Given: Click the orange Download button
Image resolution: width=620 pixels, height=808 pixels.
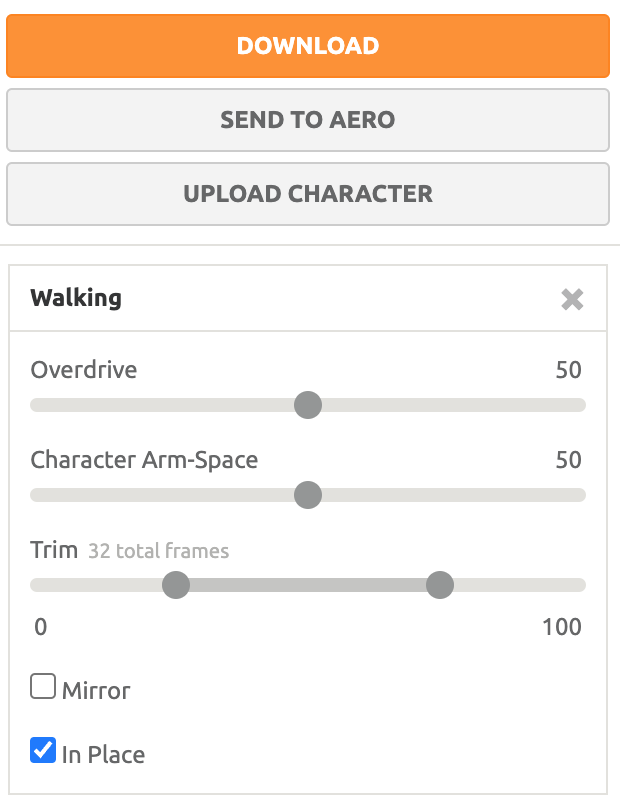Looking at the screenshot, I should pos(308,46).
